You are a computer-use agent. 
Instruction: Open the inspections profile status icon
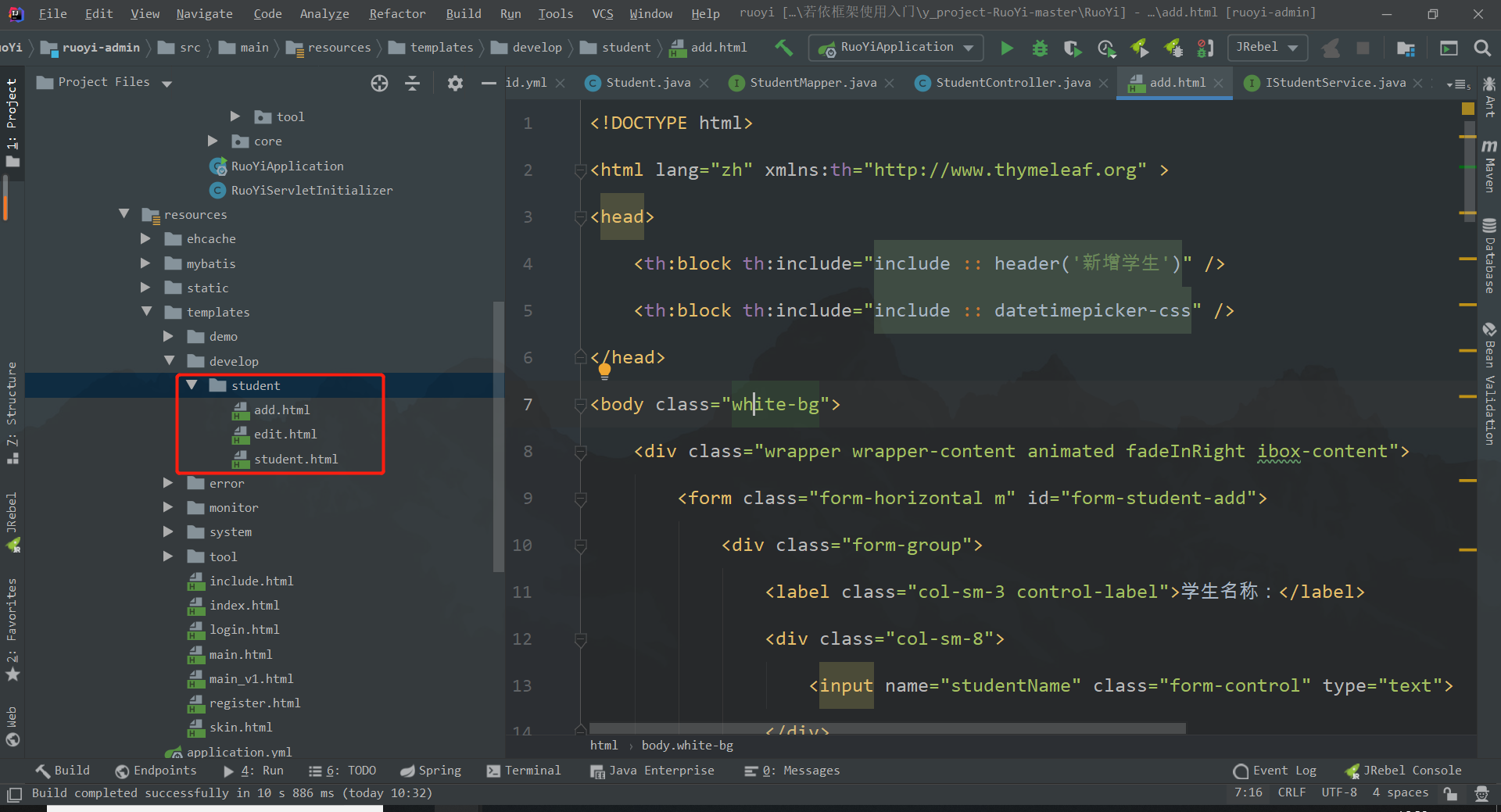coord(1481,793)
